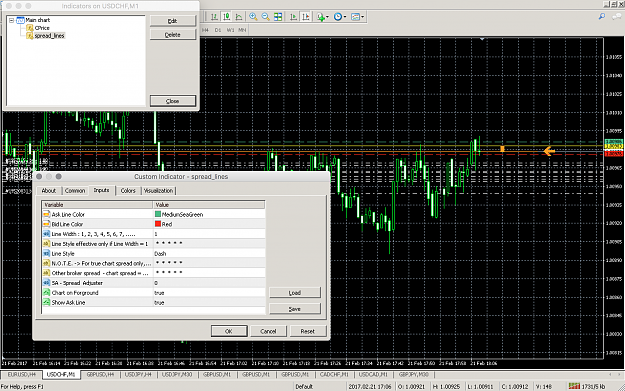Screen dimensions: 625x391
Task: Collapse the Main chart tree node
Action: point(12,20)
